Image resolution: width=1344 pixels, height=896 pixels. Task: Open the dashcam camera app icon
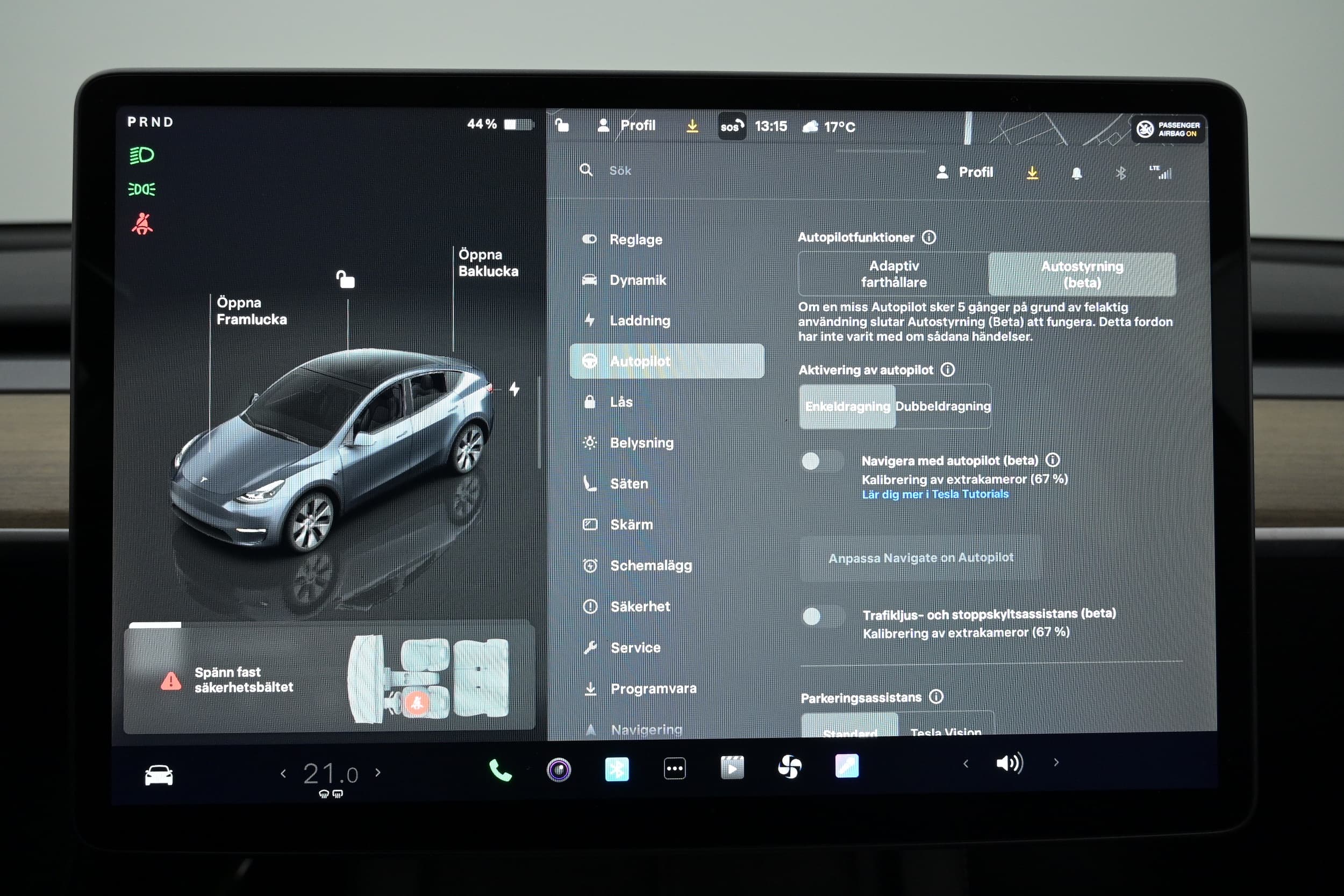[x=559, y=770]
